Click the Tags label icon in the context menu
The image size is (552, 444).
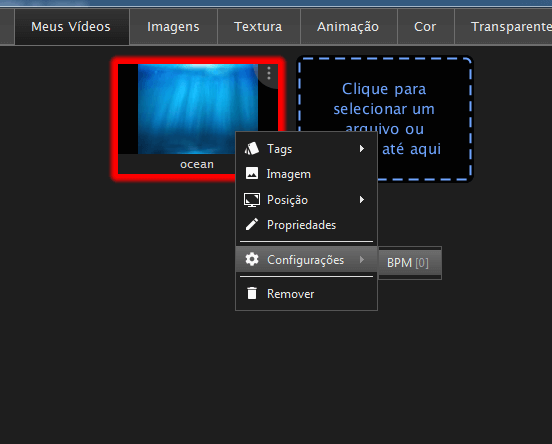[x=252, y=149]
